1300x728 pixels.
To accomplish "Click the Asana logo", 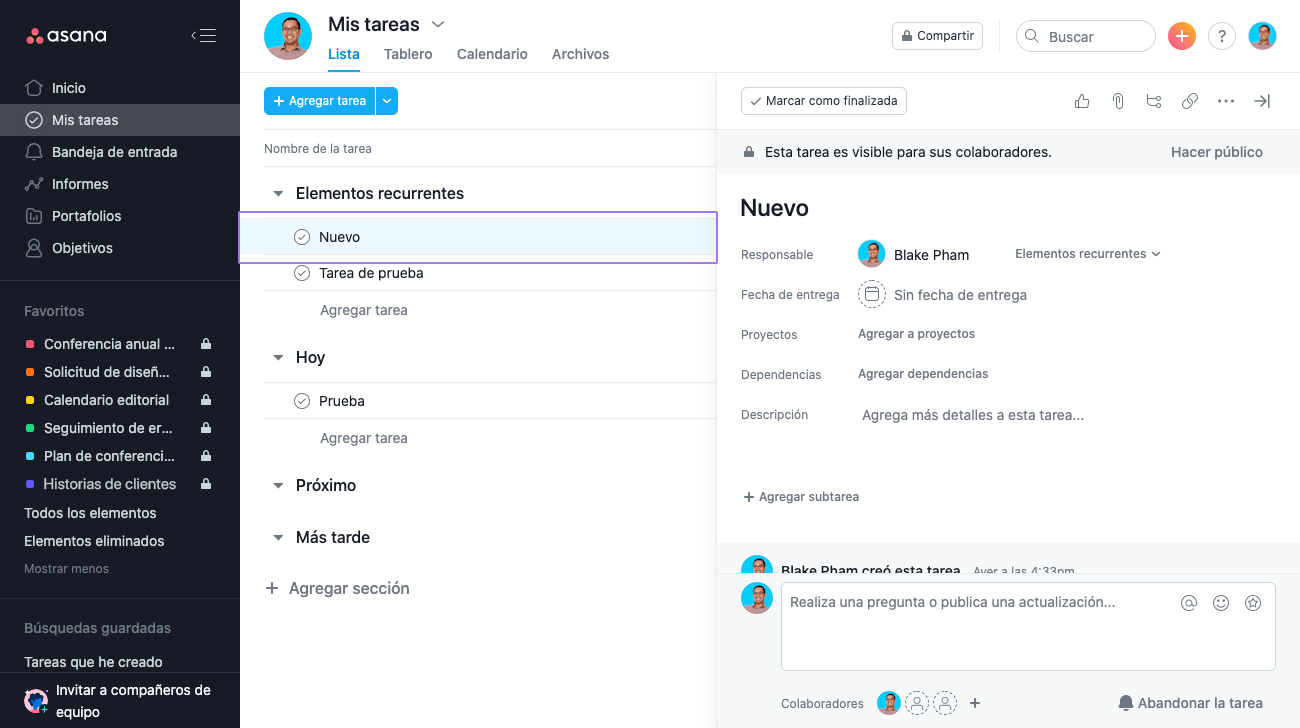I will click(66, 36).
